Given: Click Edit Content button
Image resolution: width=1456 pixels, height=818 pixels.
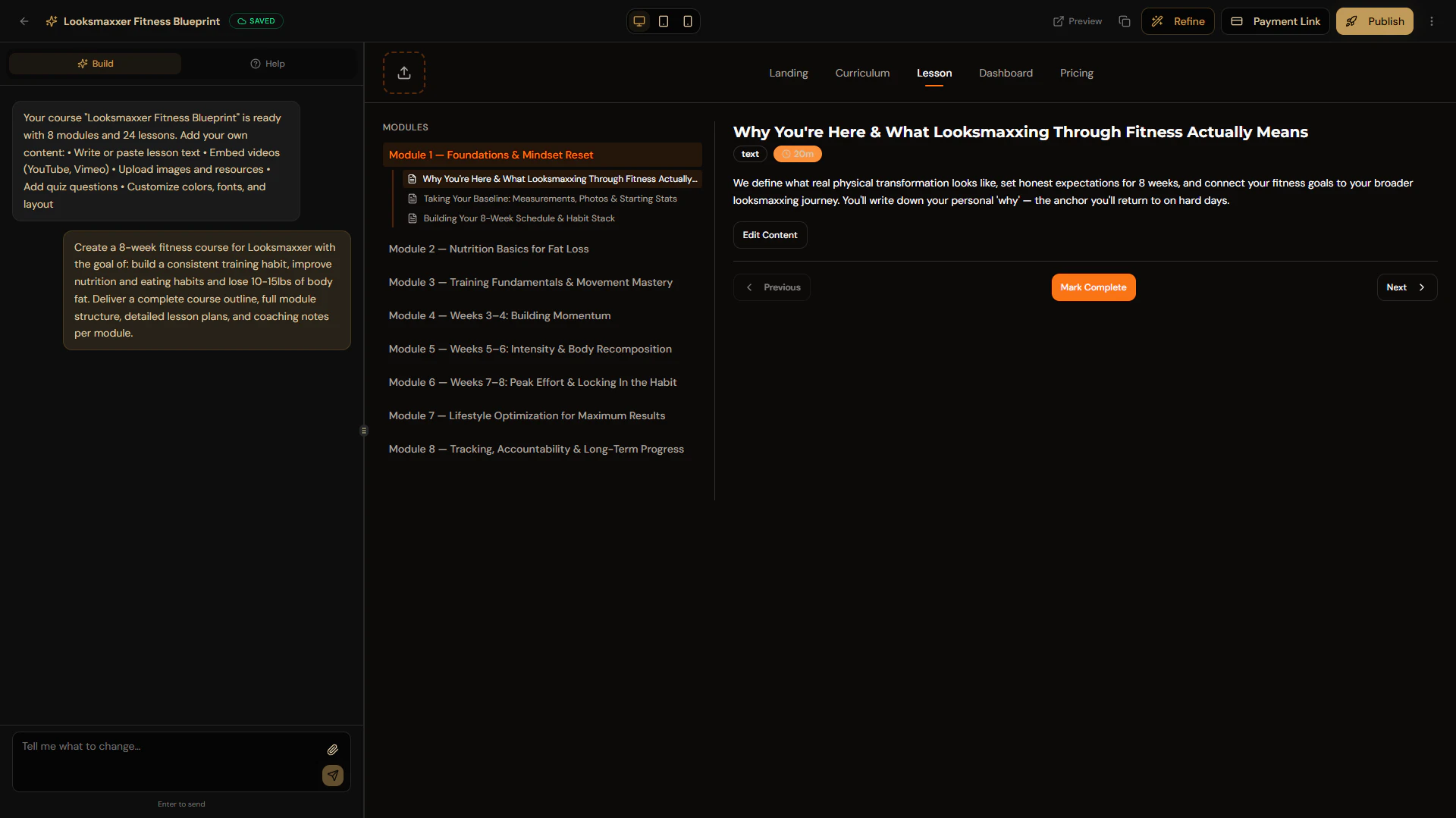Looking at the screenshot, I should [x=770, y=235].
